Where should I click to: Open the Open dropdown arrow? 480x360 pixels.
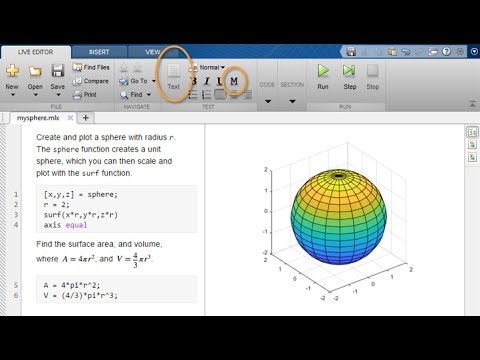35,95
